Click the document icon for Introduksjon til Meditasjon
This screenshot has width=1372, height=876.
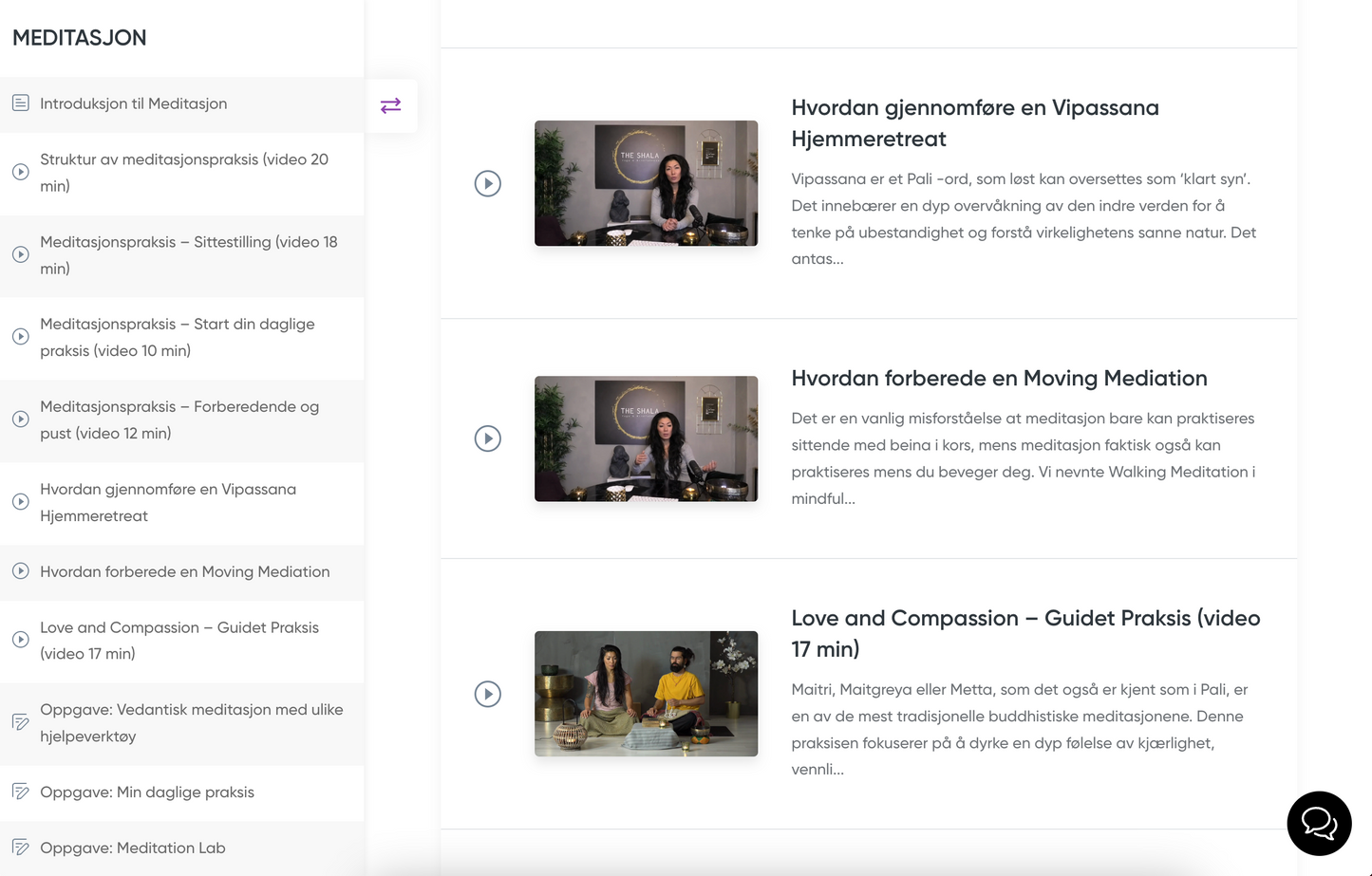[x=21, y=103]
